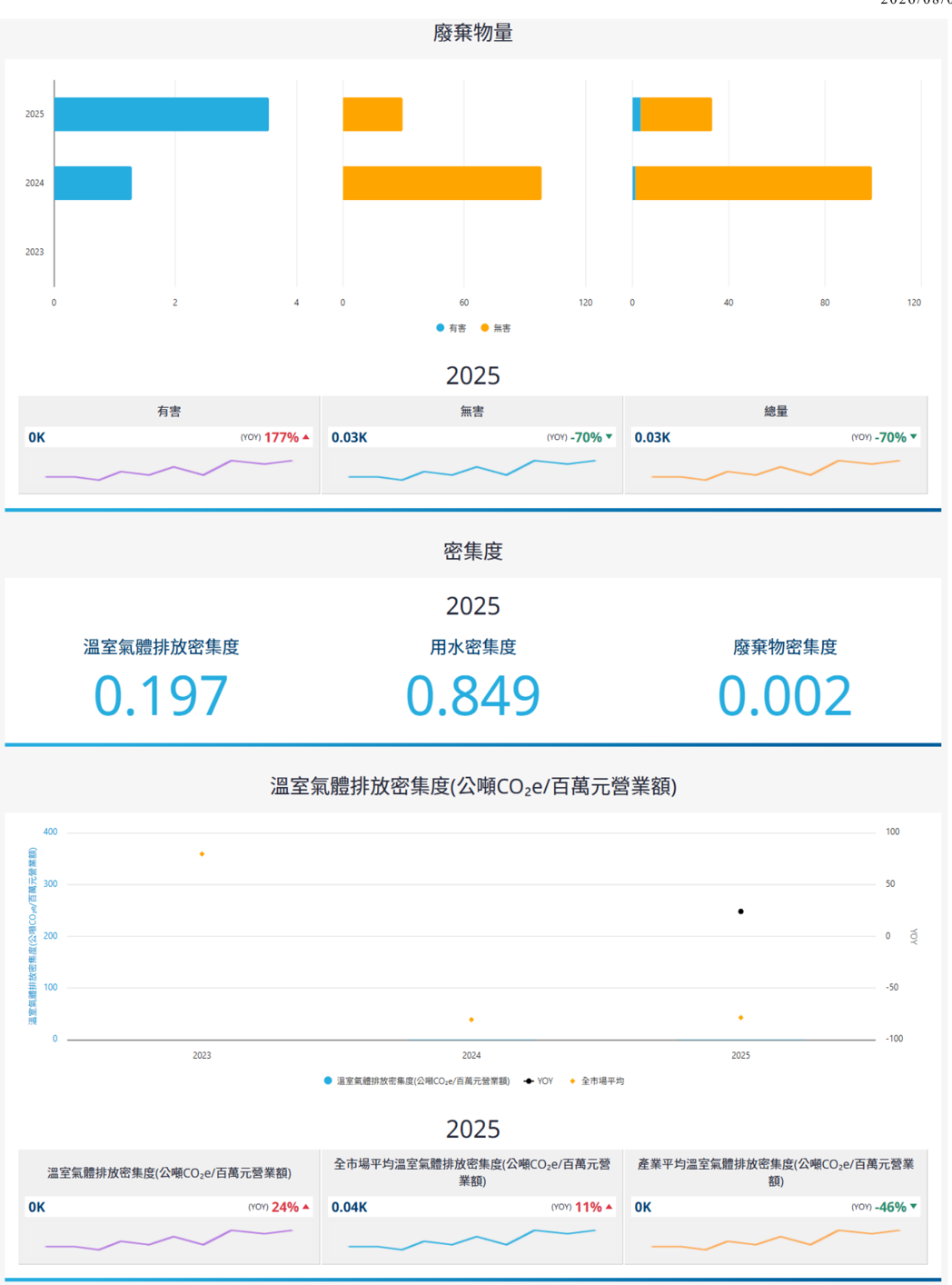Click the 400 tick on the left axis
This screenshot has height=1285, width=952.
[x=50, y=832]
